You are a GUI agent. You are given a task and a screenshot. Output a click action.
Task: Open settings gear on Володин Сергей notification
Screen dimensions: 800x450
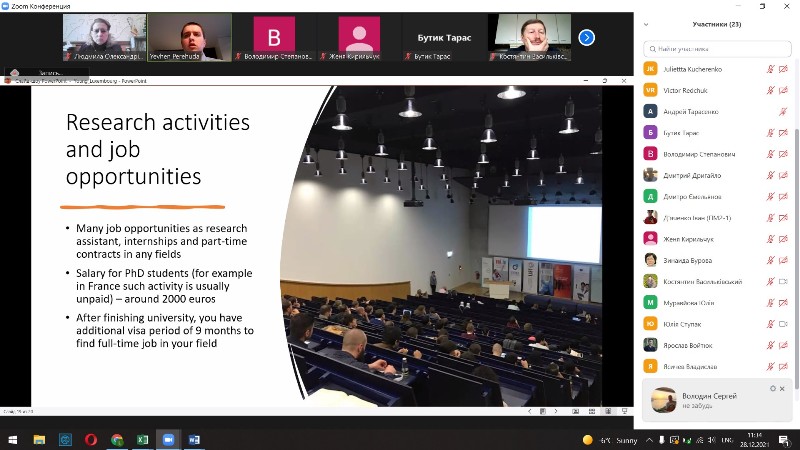(772, 389)
